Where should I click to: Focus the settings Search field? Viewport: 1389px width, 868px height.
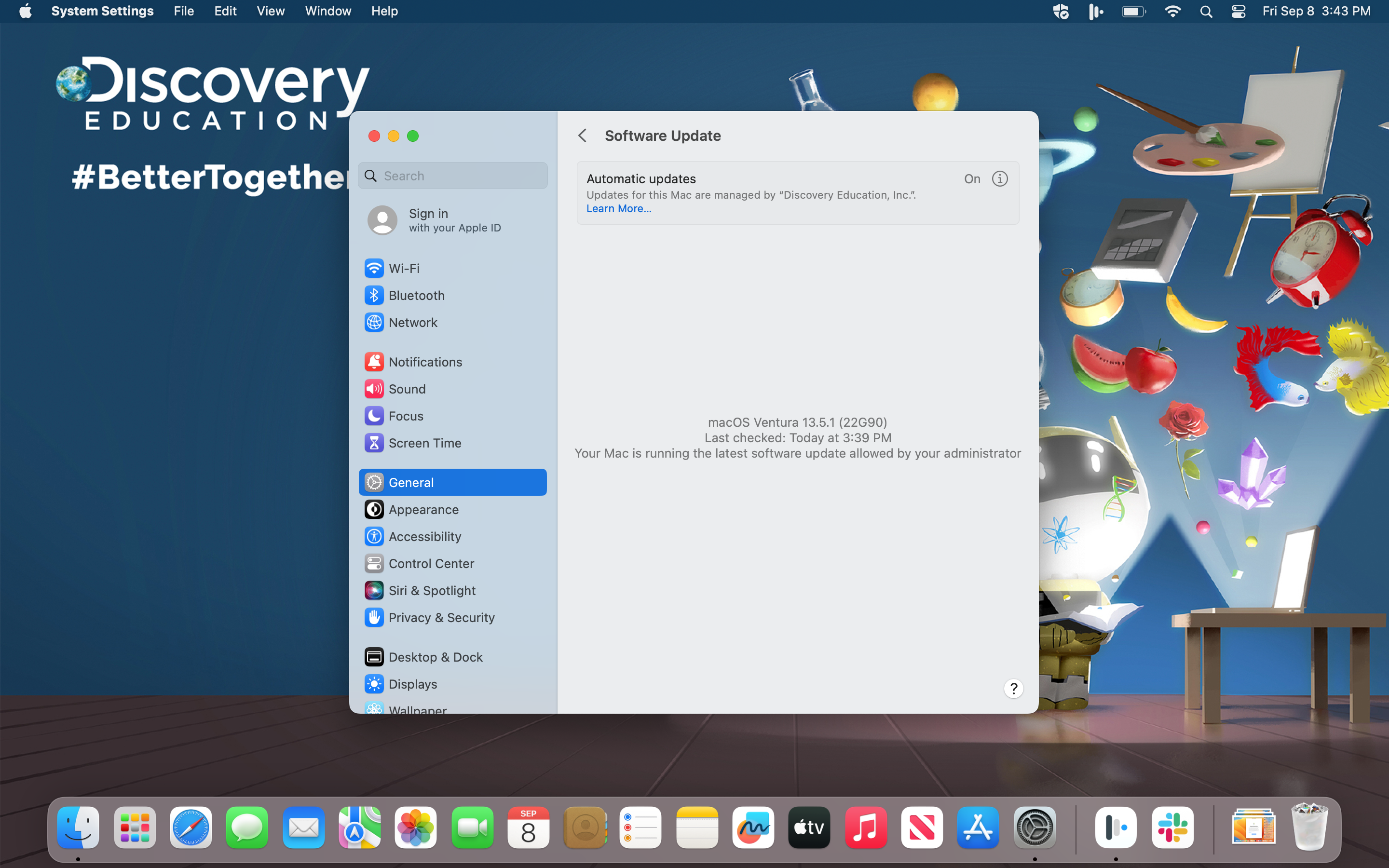452,176
